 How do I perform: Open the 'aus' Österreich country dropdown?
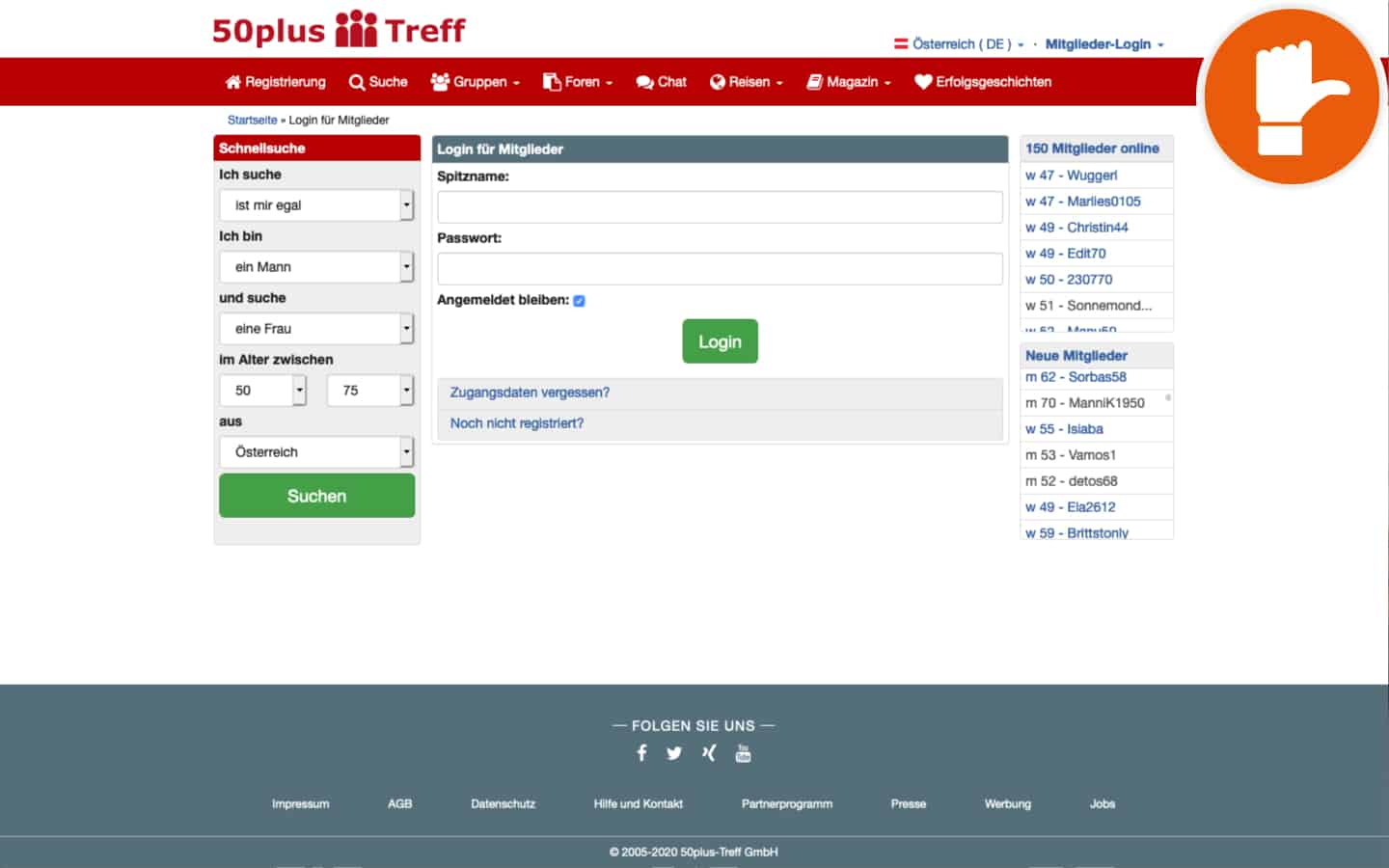coord(316,452)
